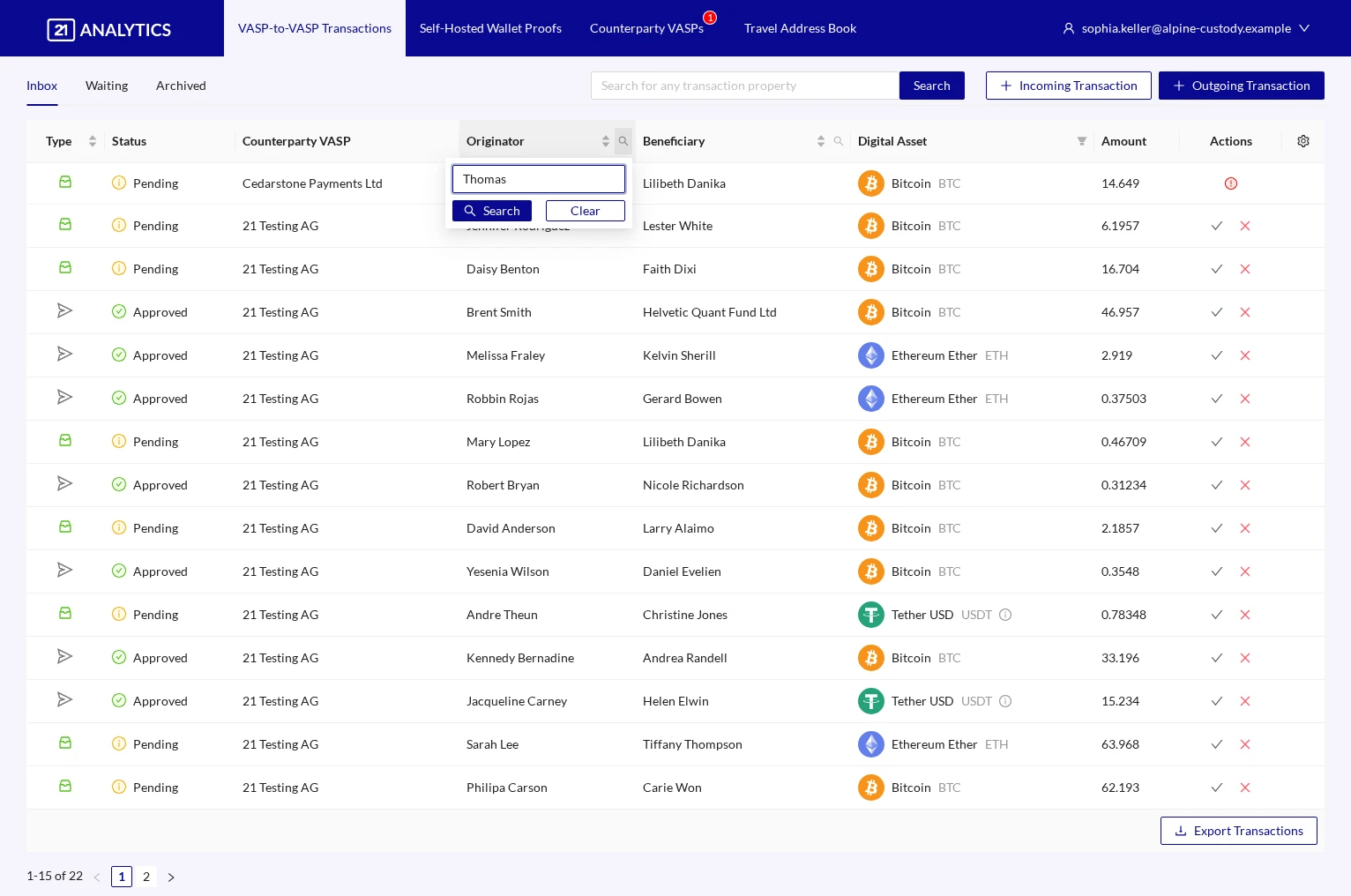Approve the Sarah Lee transaction
This screenshot has width=1351, height=896.
[x=1217, y=744]
